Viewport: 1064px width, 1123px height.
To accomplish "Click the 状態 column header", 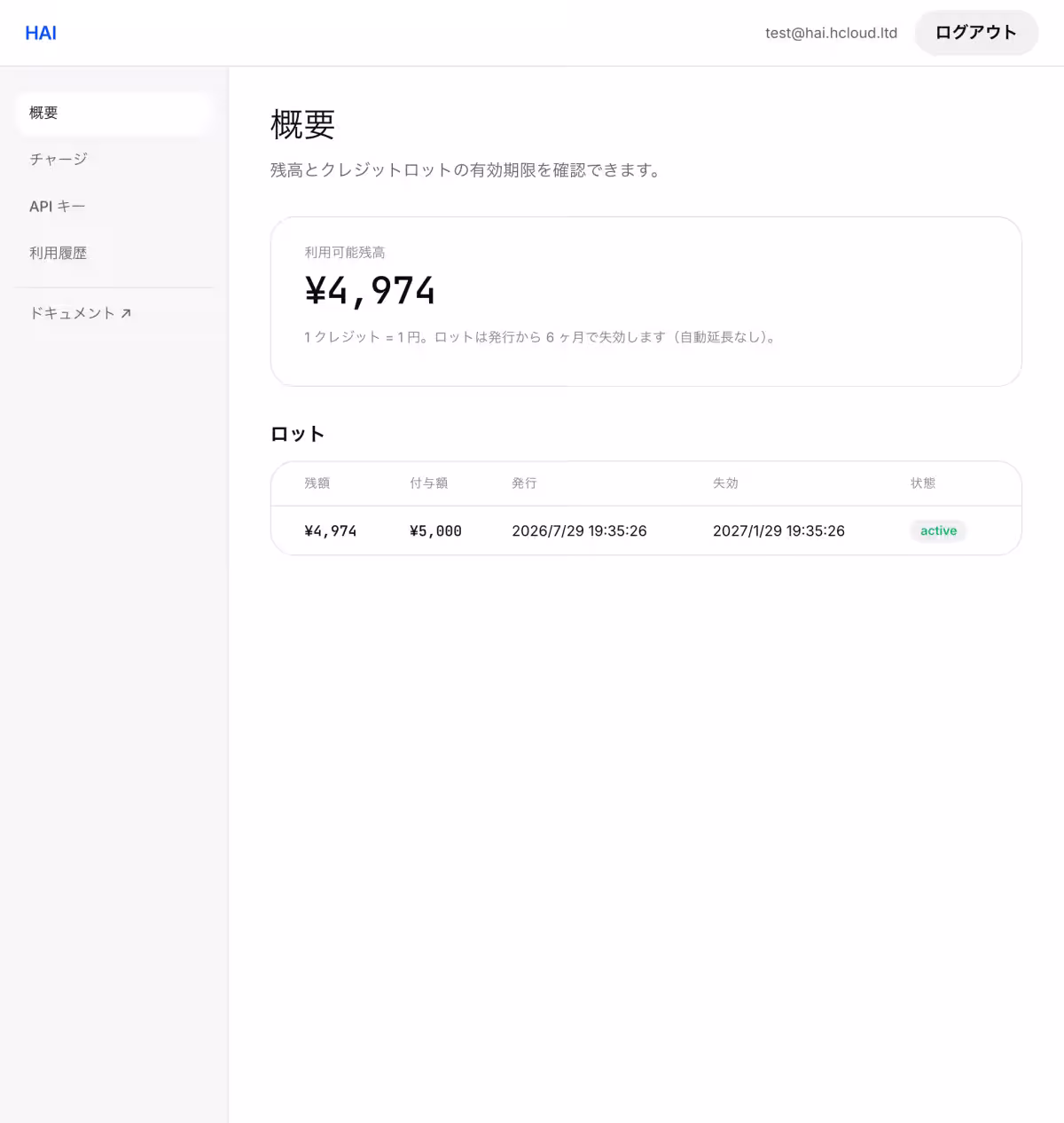I will (x=923, y=483).
